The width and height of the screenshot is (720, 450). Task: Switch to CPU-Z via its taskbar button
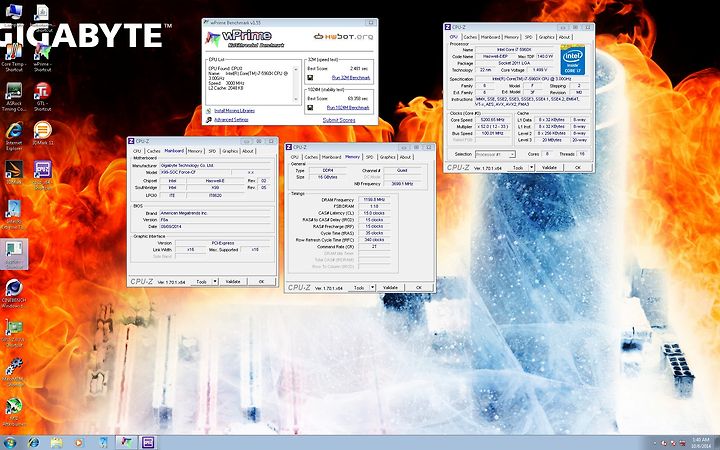click(x=148, y=443)
